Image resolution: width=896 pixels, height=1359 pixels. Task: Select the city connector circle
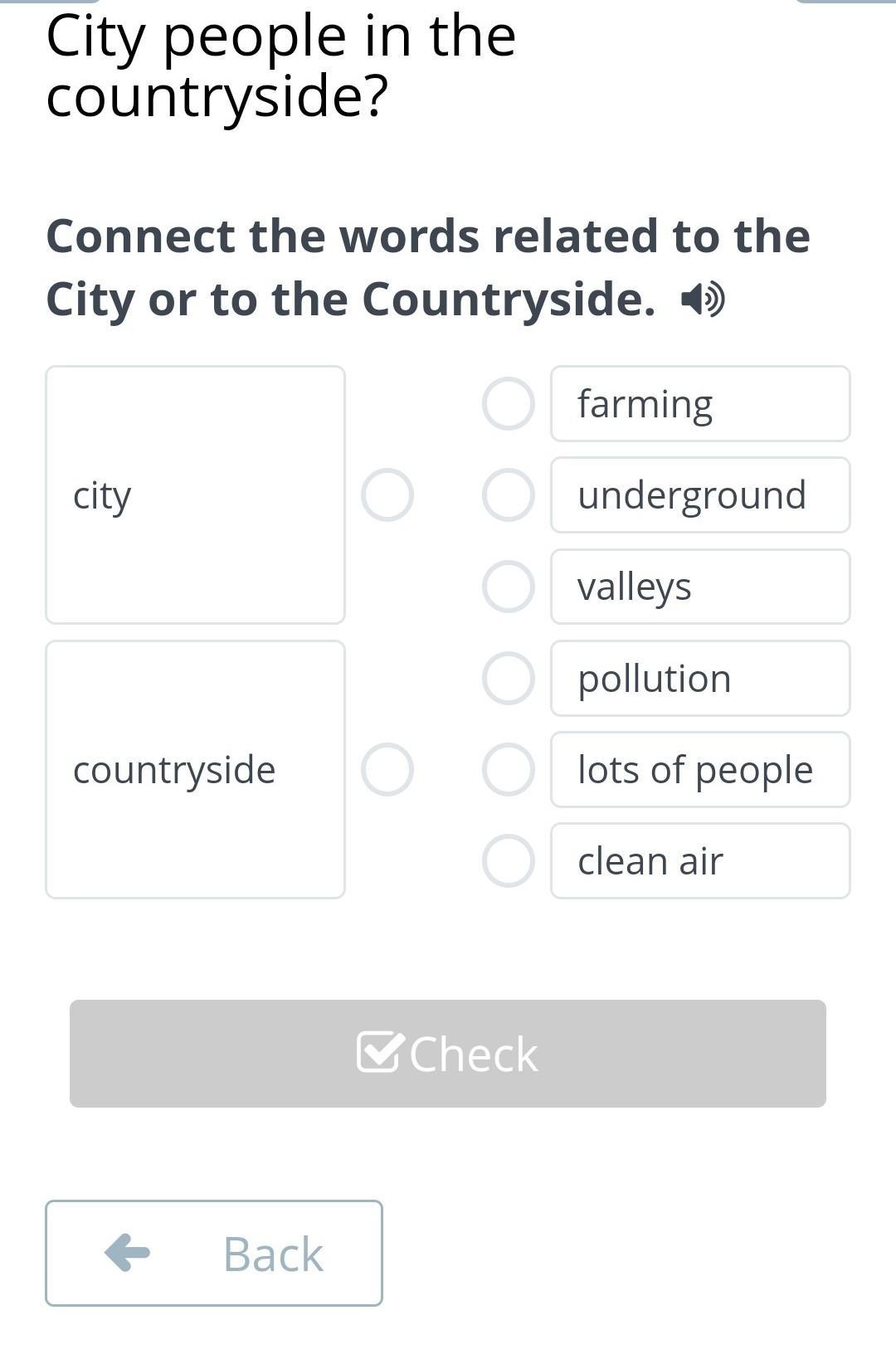point(387,495)
